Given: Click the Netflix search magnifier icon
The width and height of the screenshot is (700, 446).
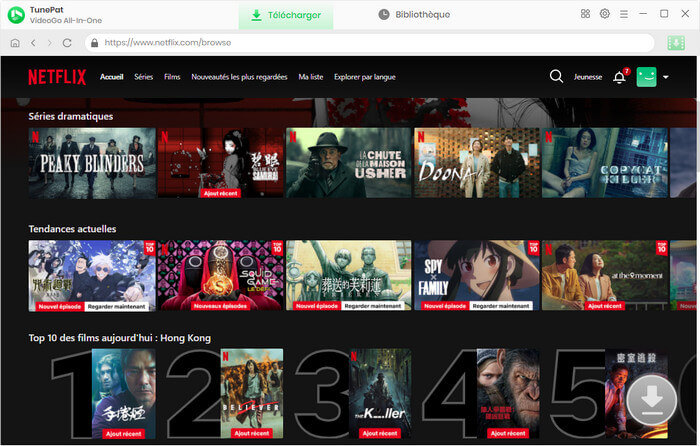Looking at the screenshot, I should [x=556, y=76].
